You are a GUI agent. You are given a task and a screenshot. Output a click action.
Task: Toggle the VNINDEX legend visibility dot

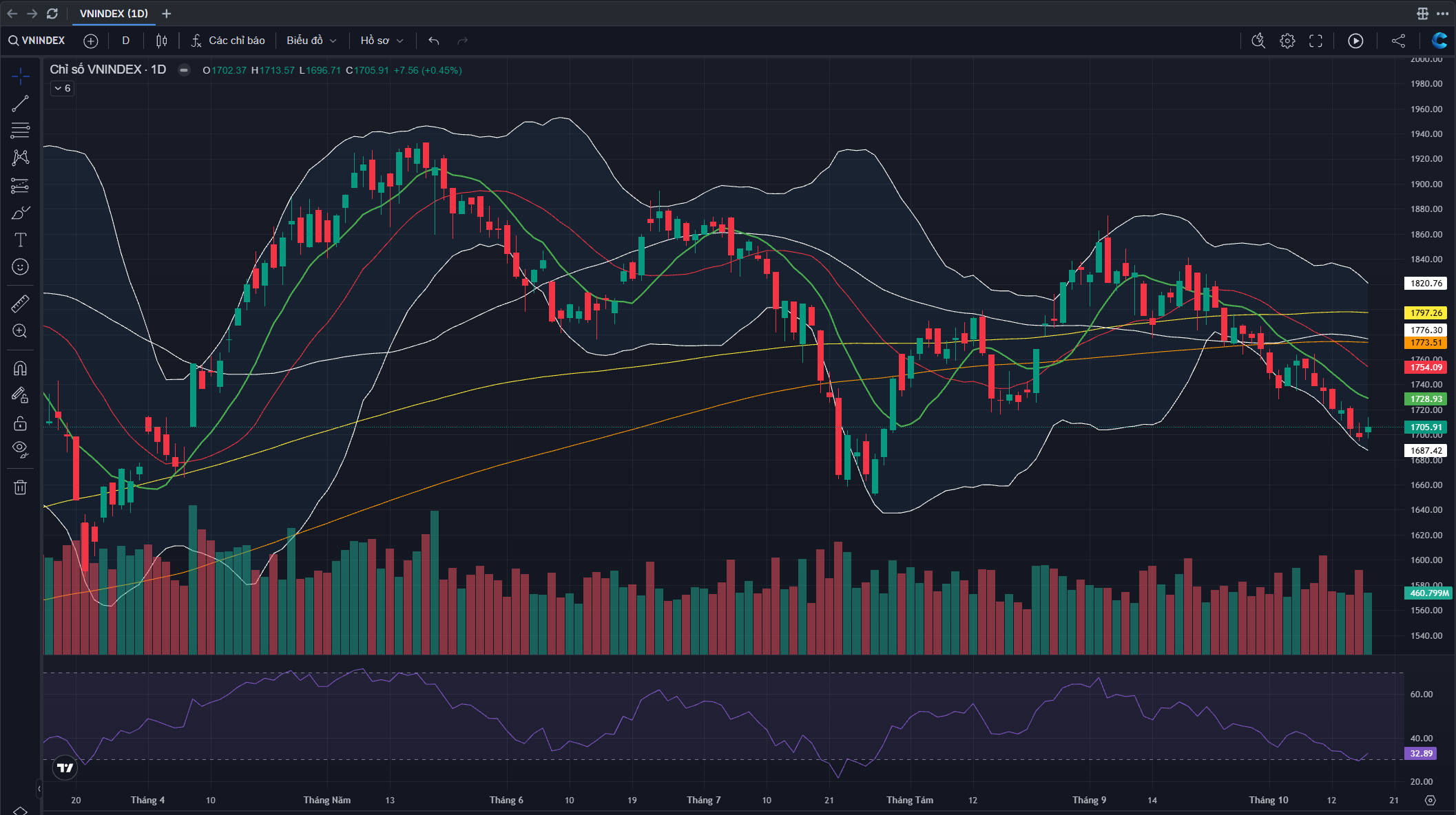pyautogui.click(x=184, y=70)
